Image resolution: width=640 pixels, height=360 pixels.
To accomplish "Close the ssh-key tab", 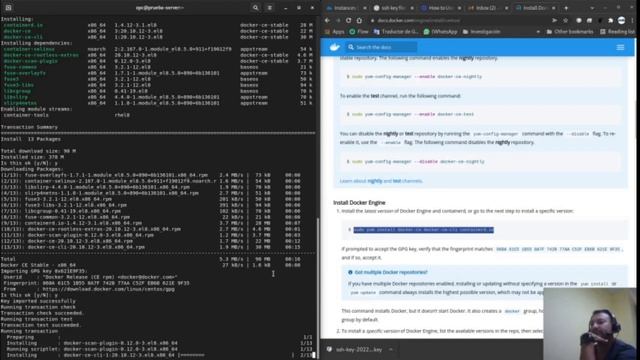I will (x=411, y=8).
